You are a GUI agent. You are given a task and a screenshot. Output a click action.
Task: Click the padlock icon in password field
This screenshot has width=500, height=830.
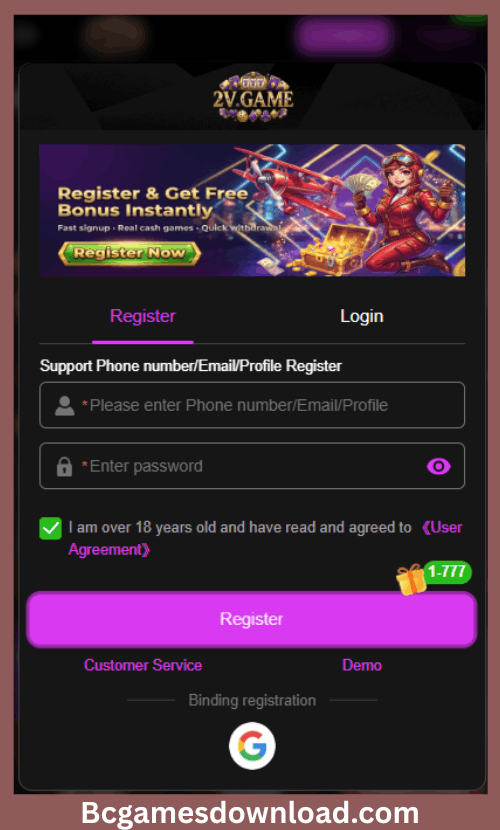point(65,466)
